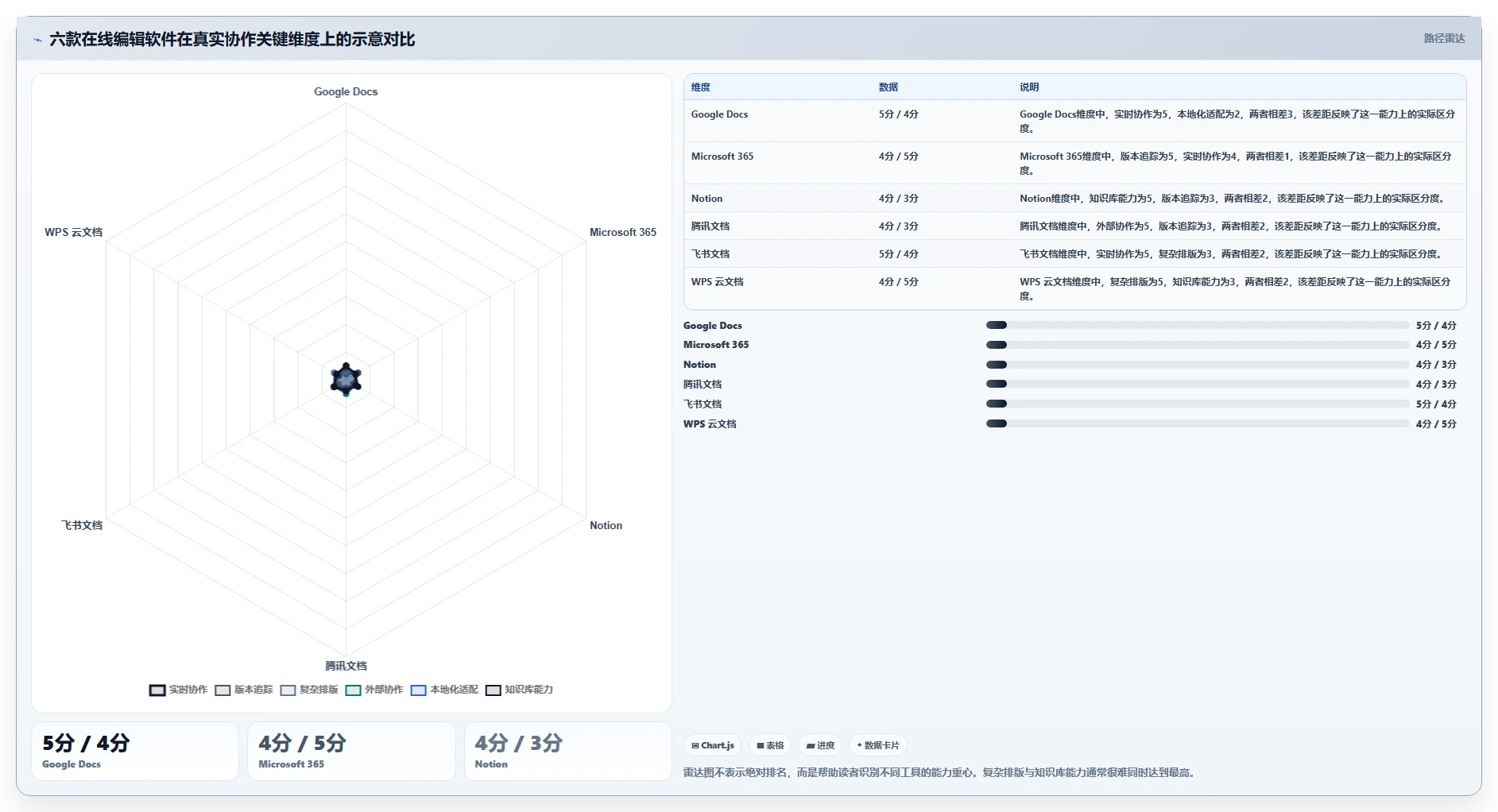The width and height of the screenshot is (1498, 812).
Task: Click the 表格 chip
Action: pyautogui.click(x=770, y=745)
